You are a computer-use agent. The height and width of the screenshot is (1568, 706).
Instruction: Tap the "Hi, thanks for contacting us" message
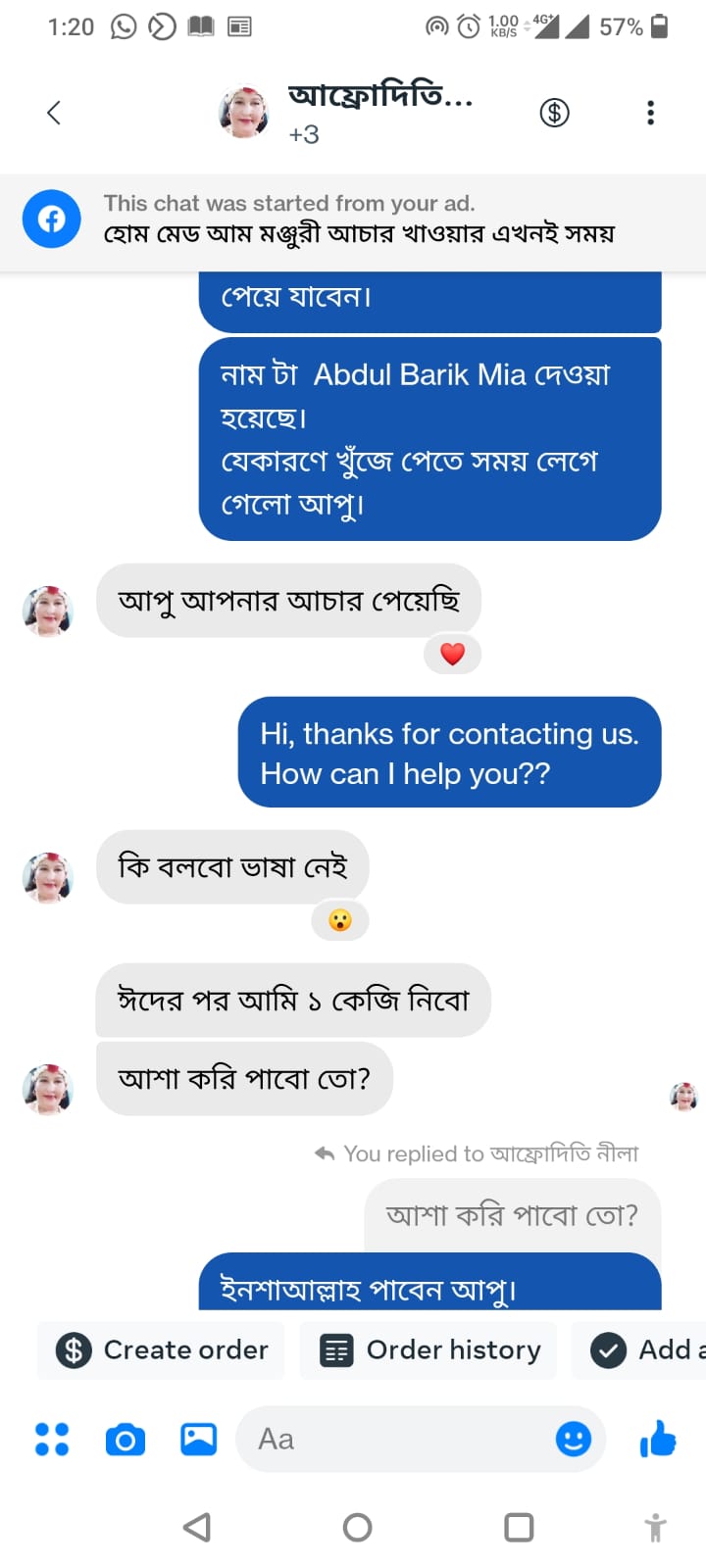(449, 753)
